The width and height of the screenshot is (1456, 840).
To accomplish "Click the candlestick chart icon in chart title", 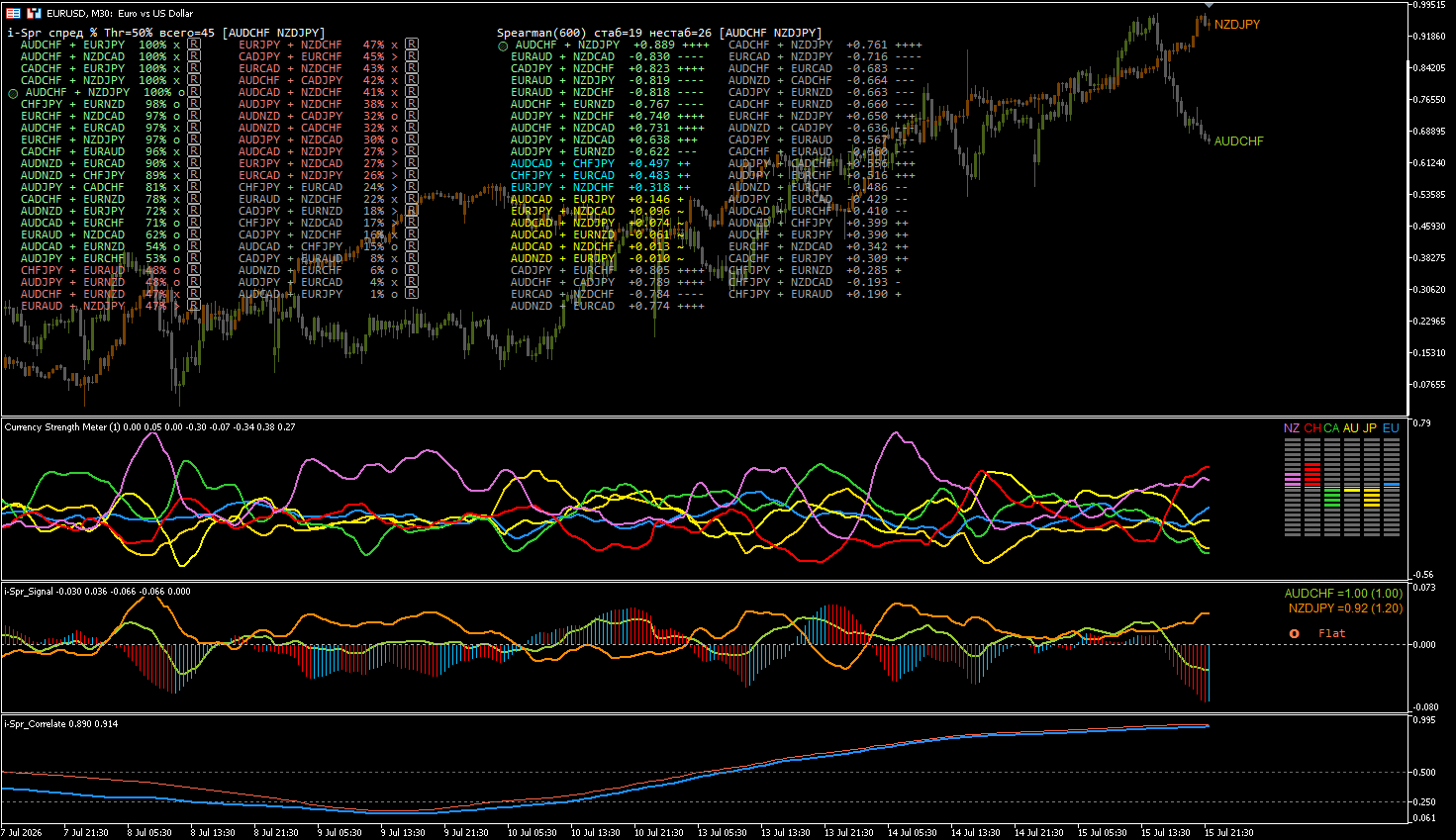I will point(35,13).
